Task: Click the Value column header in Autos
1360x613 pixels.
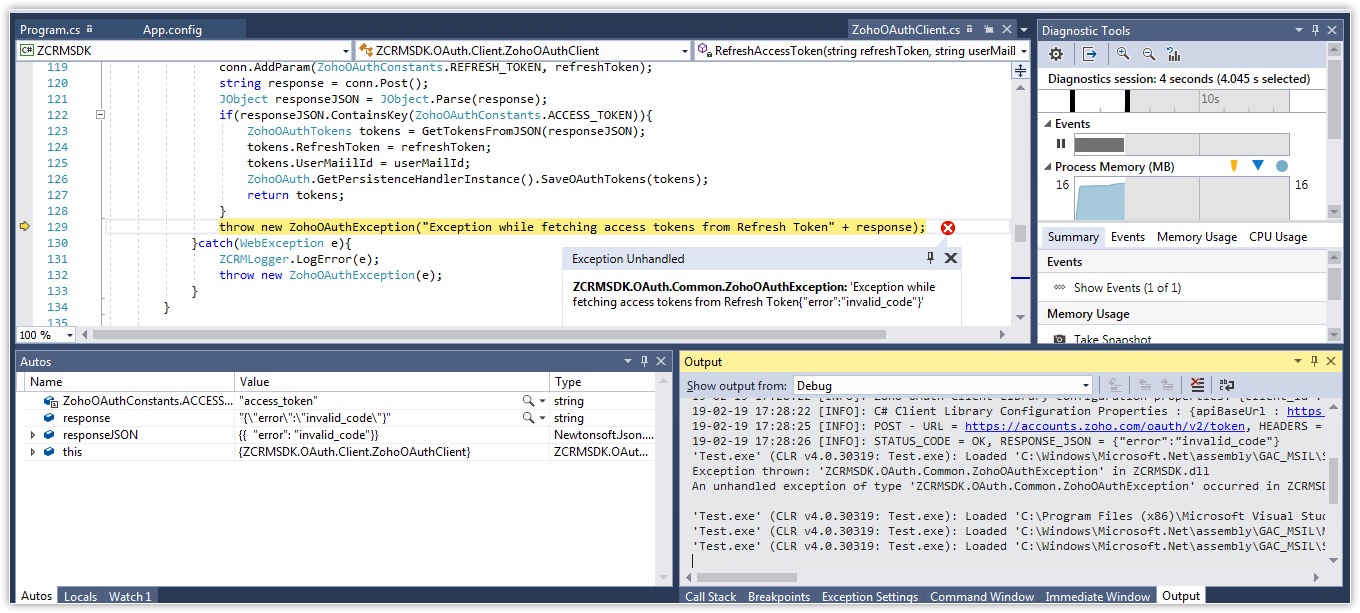Action: click(x=392, y=382)
